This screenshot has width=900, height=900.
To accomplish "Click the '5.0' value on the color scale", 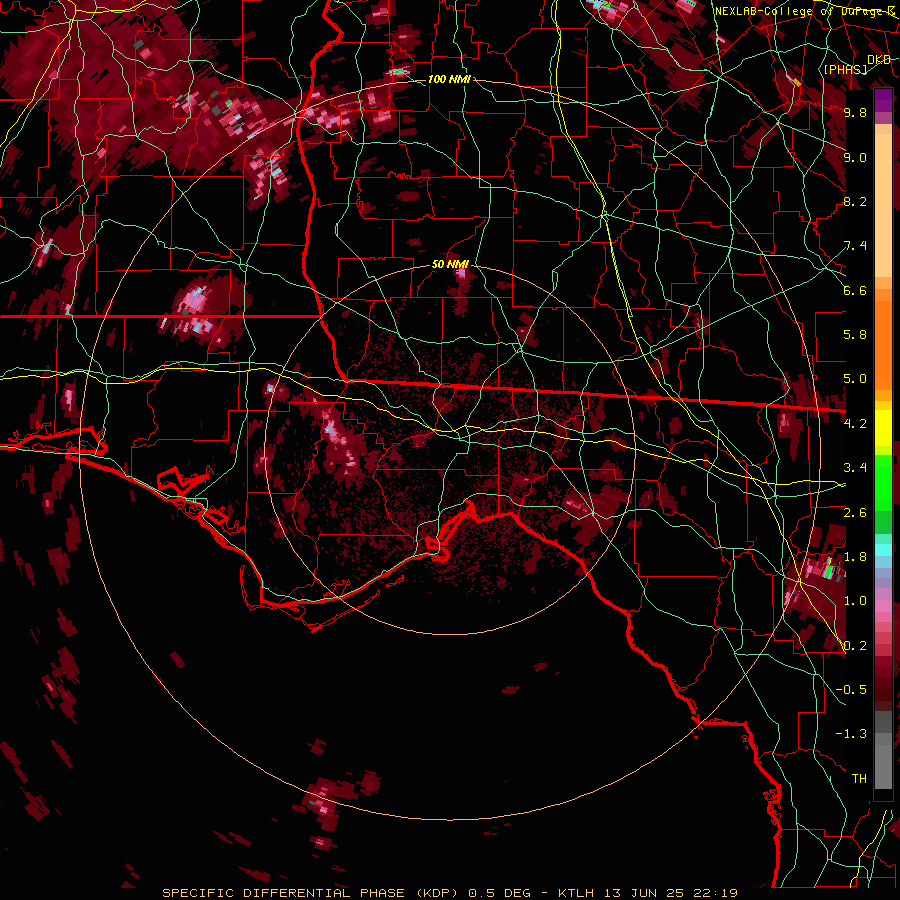I will coord(855,379).
